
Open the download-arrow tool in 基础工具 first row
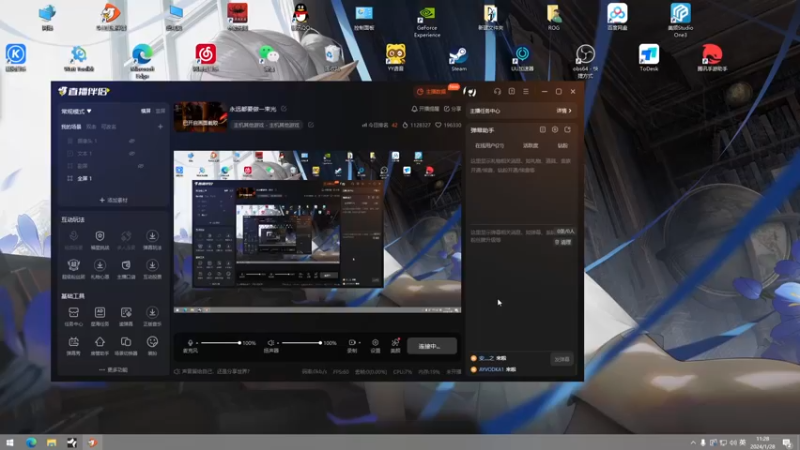pyautogui.click(x=152, y=312)
